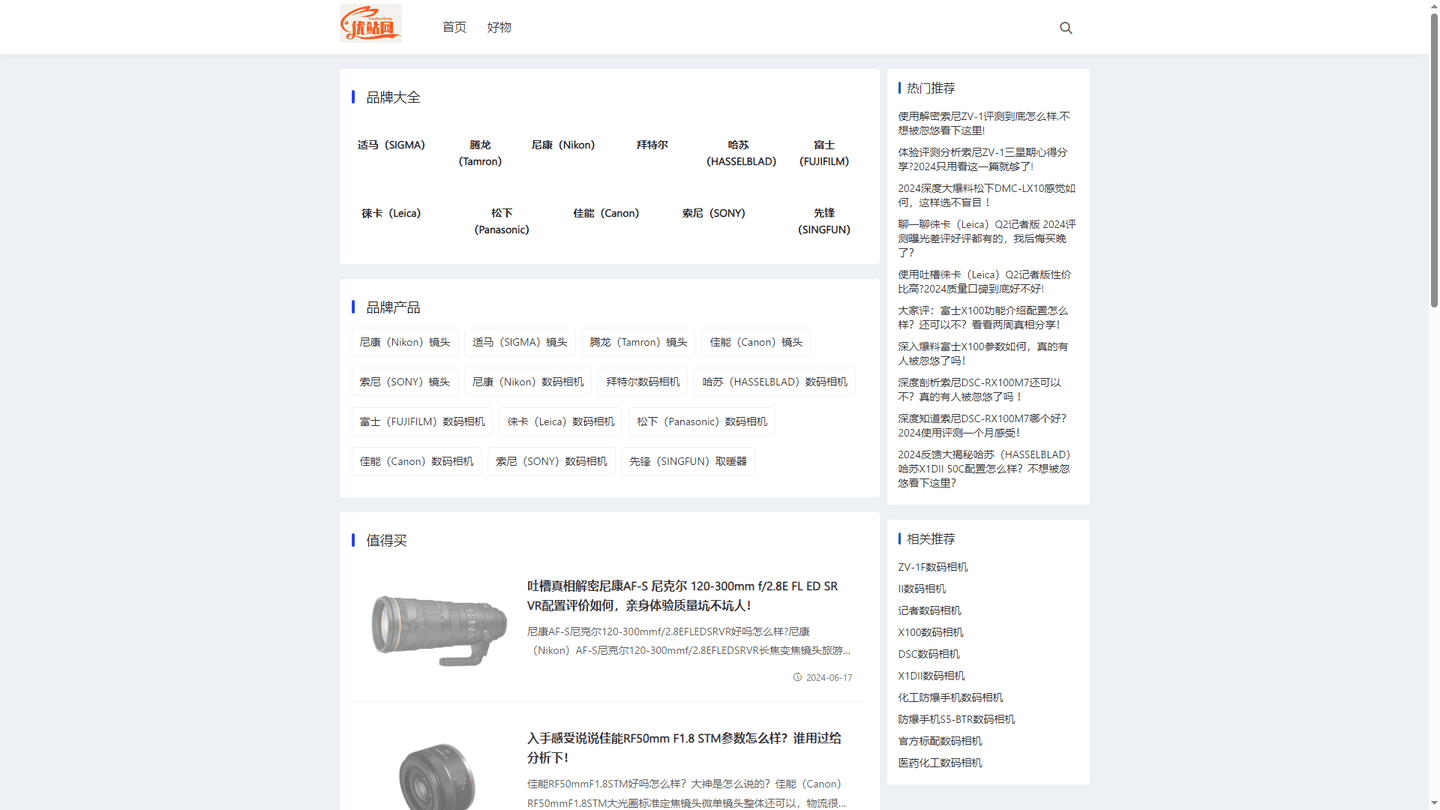Open the 好物 nav item
The image size is (1440, 810).
[x=499, y=27]
